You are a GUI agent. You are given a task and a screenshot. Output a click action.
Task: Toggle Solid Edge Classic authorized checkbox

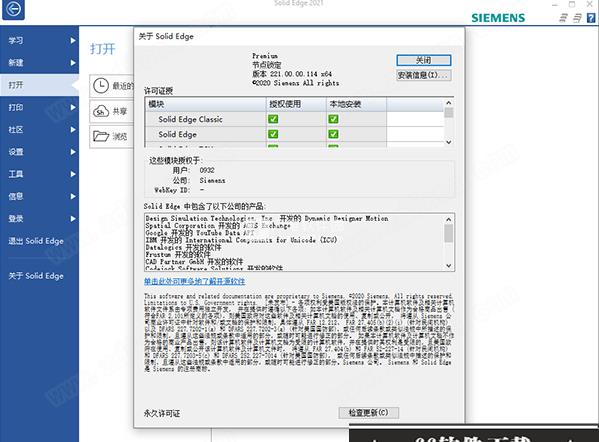273,119
